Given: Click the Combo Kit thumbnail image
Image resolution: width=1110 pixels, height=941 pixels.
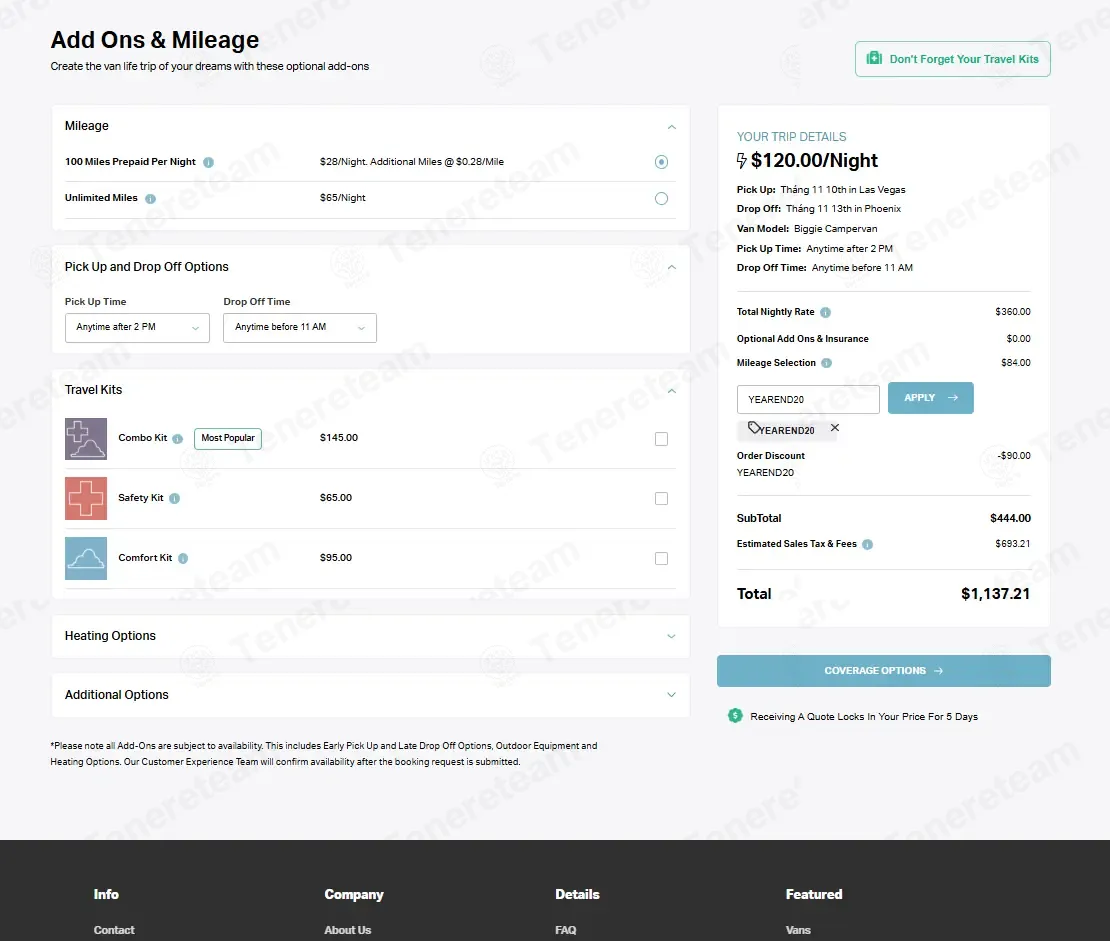Looking at the screenshot, I should click(86, 439).
